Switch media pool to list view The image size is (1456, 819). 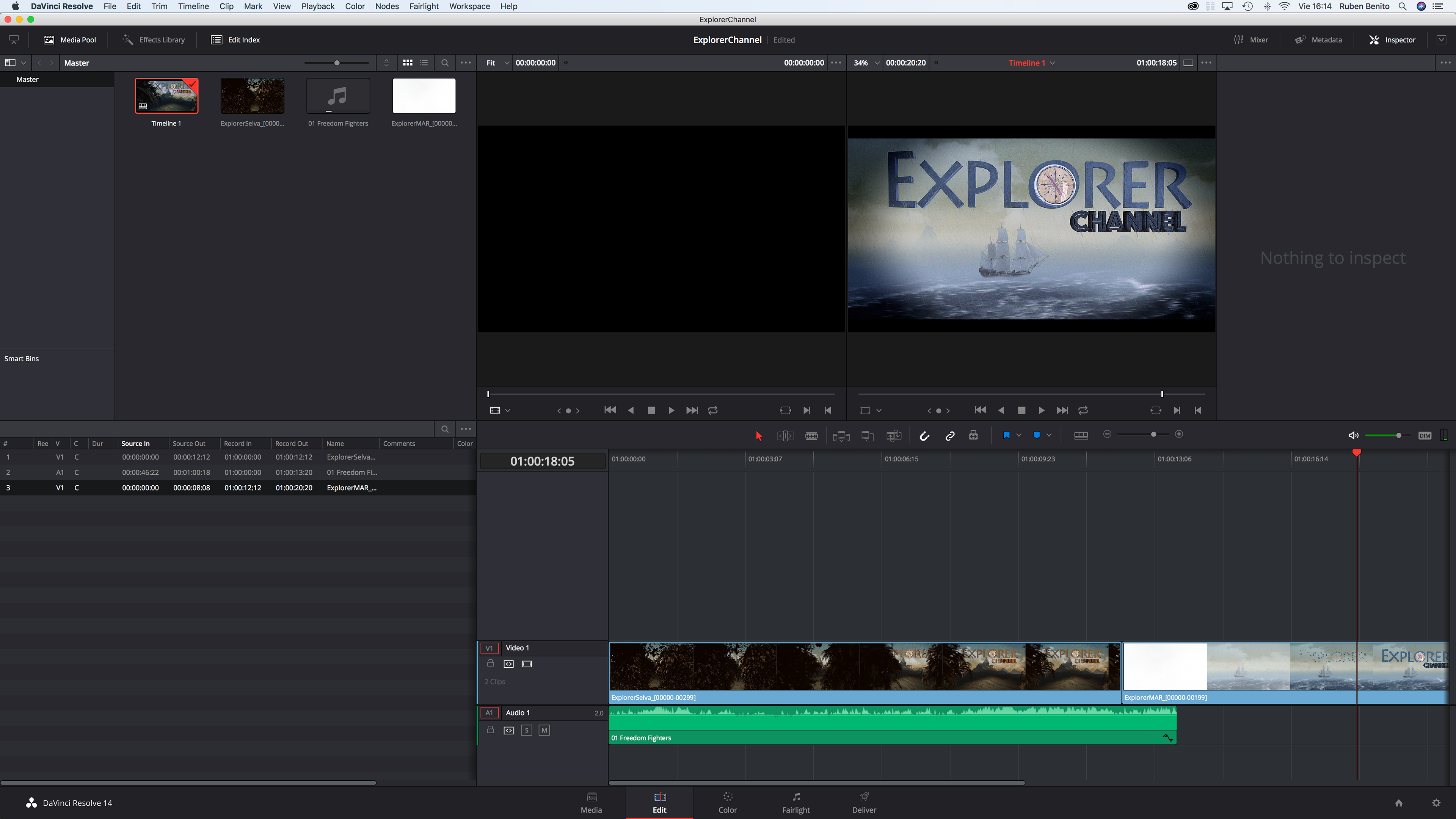[x=424, y=63]
